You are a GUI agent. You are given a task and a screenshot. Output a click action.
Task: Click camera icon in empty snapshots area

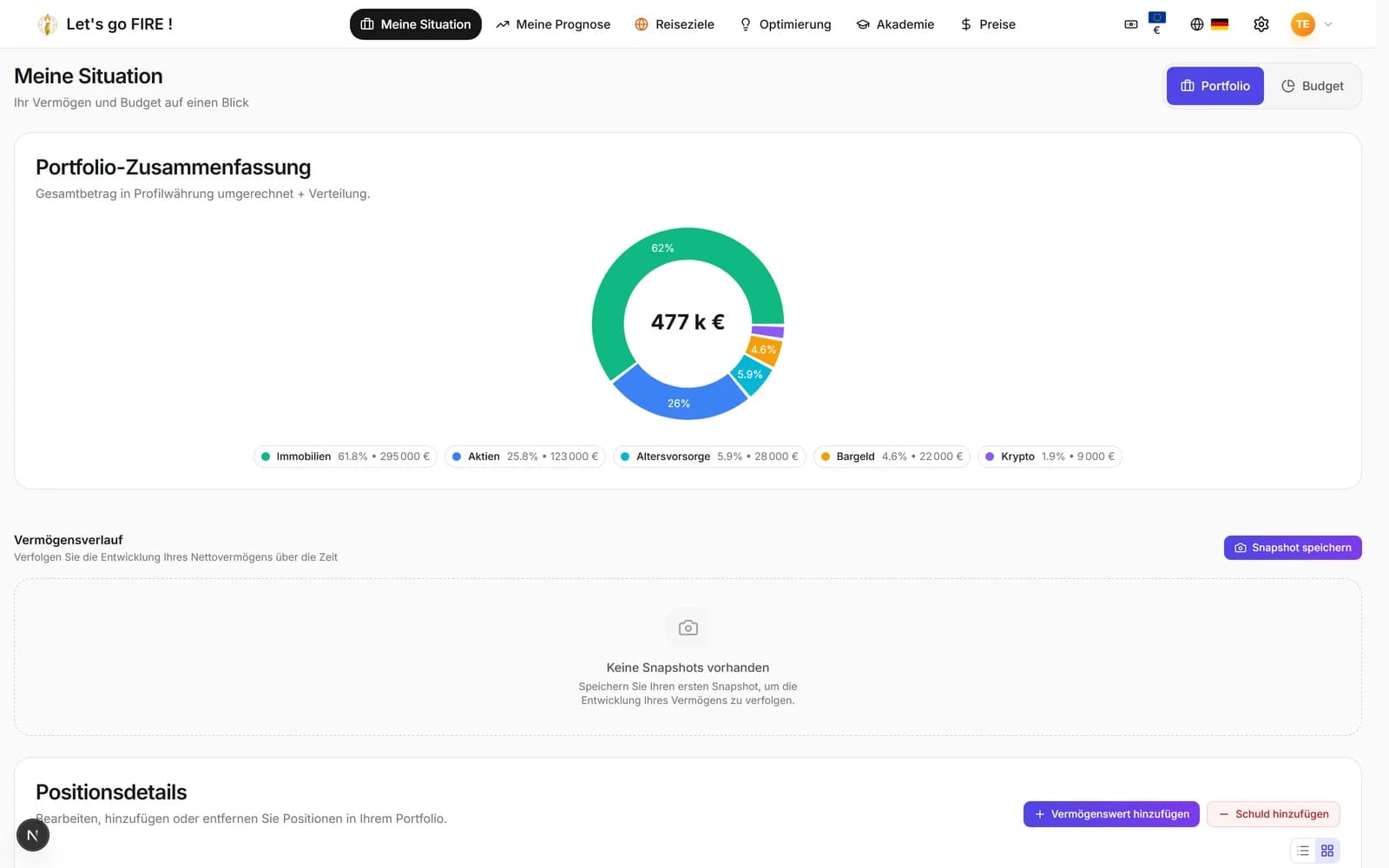(x=688, y=628)
